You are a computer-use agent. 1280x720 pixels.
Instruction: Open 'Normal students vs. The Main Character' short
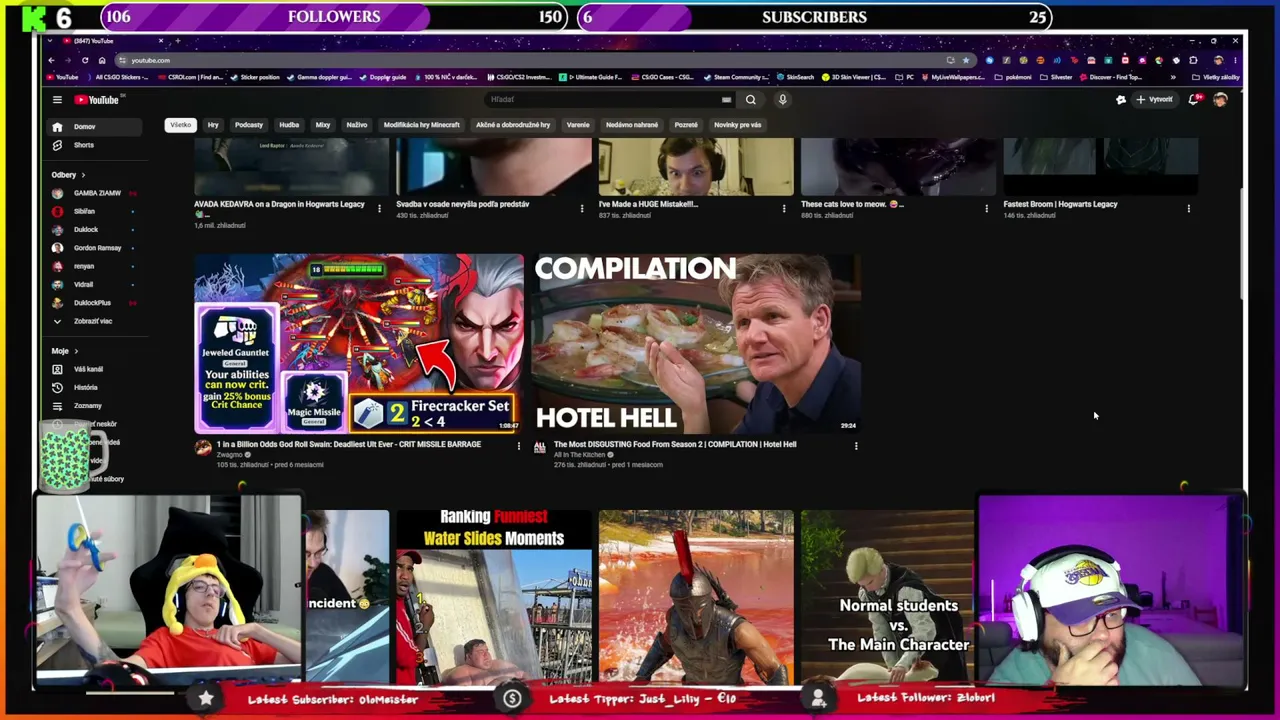coord(887,597)
